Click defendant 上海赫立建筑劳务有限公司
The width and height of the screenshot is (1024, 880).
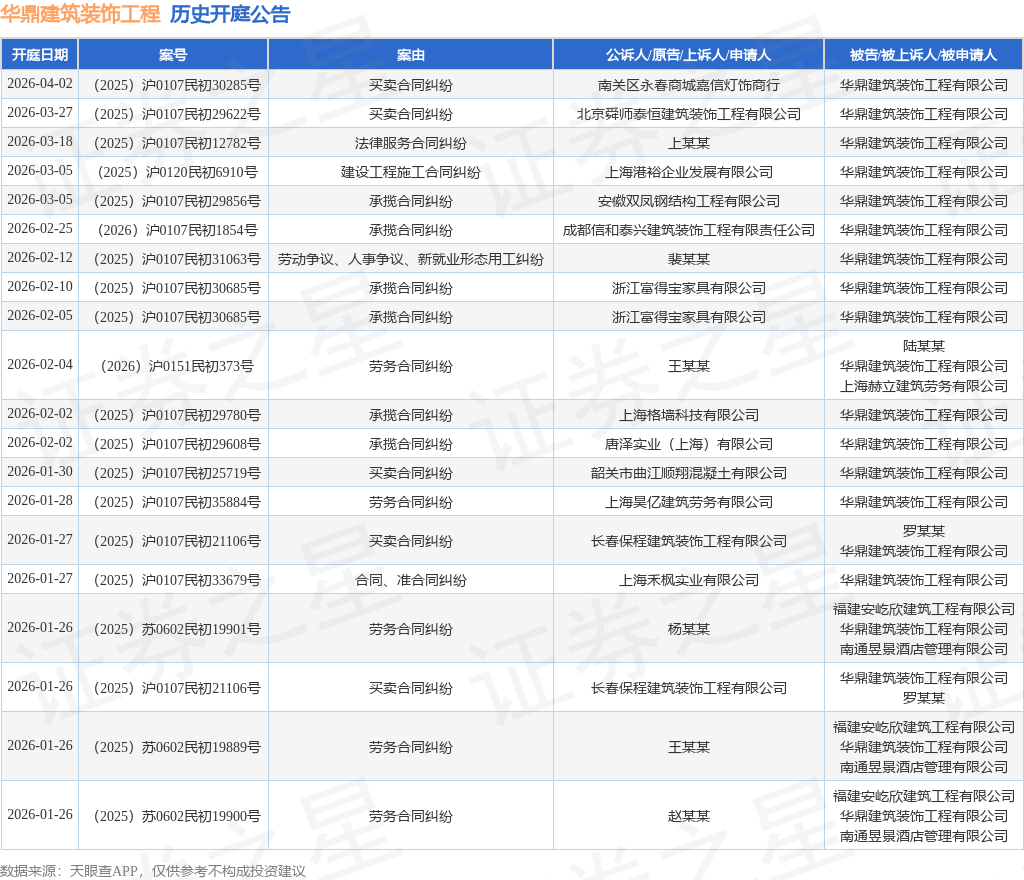pos(923,386)
